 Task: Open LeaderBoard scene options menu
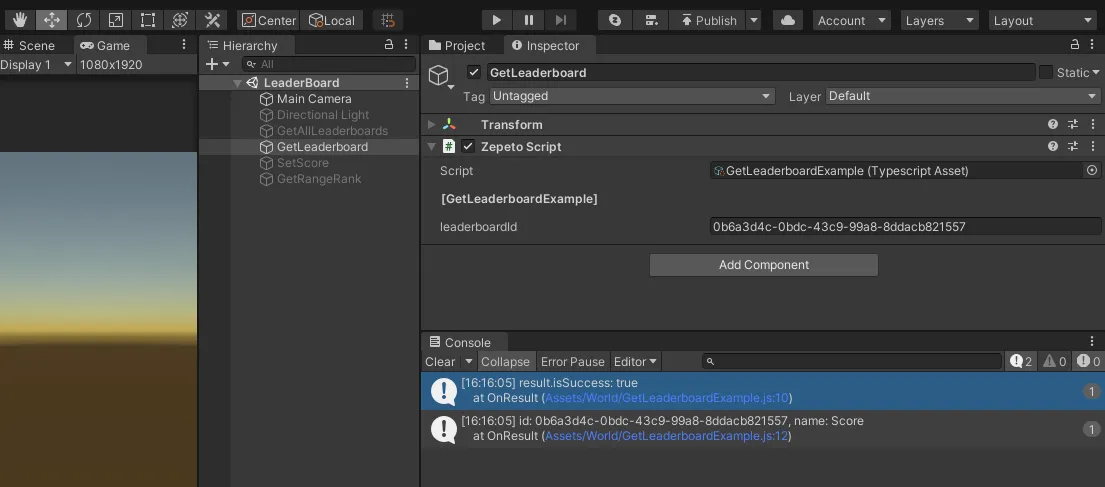coord(407,83)
